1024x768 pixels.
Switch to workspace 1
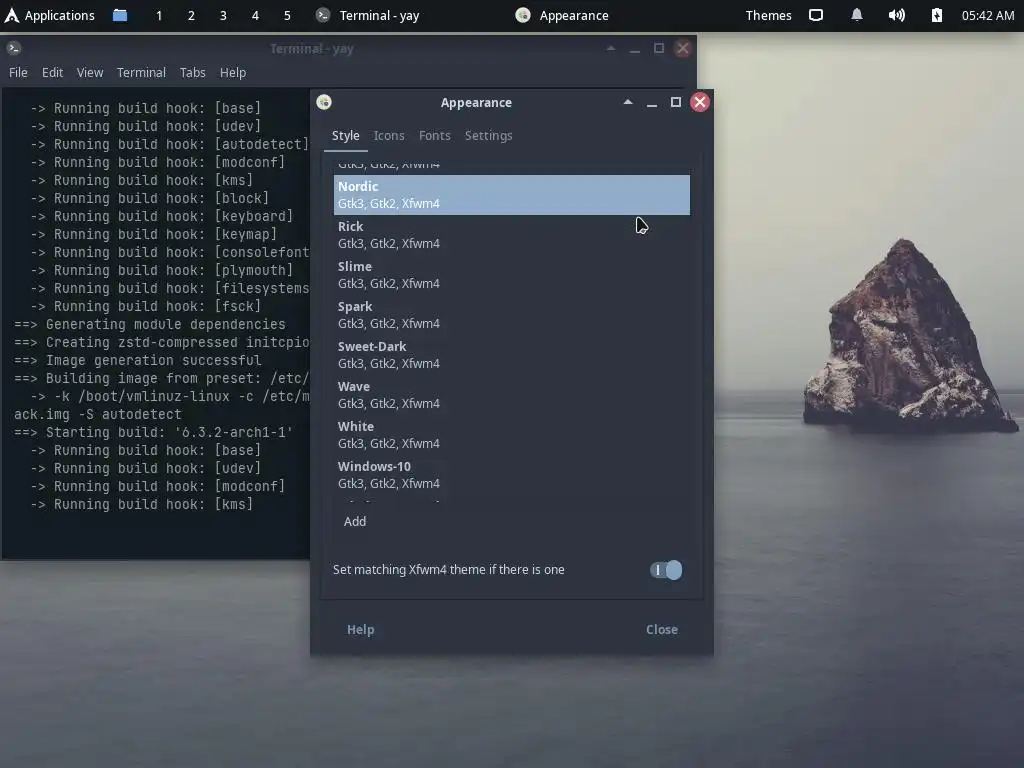(x=159, y=15)
